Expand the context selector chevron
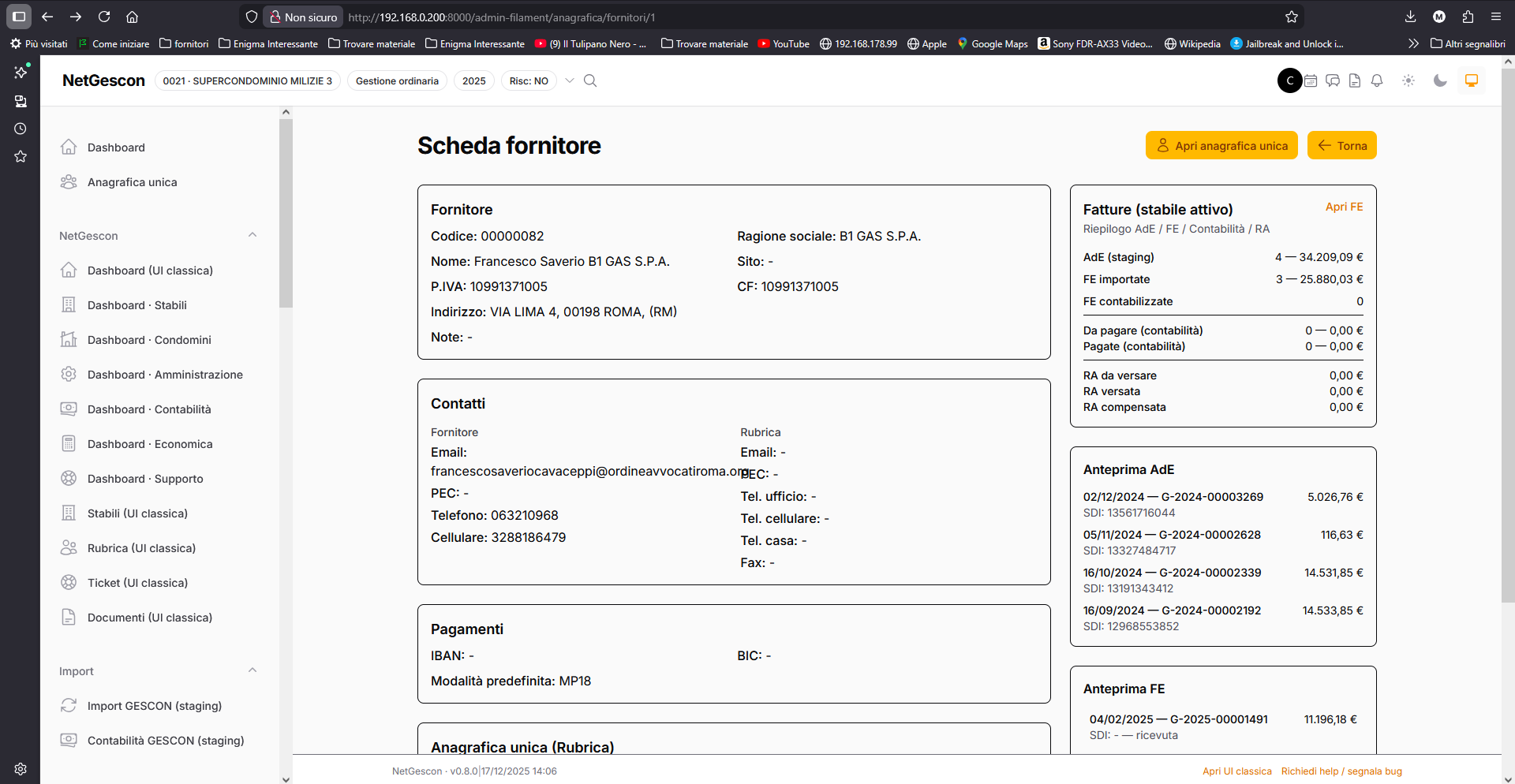 tap(570, 80)
